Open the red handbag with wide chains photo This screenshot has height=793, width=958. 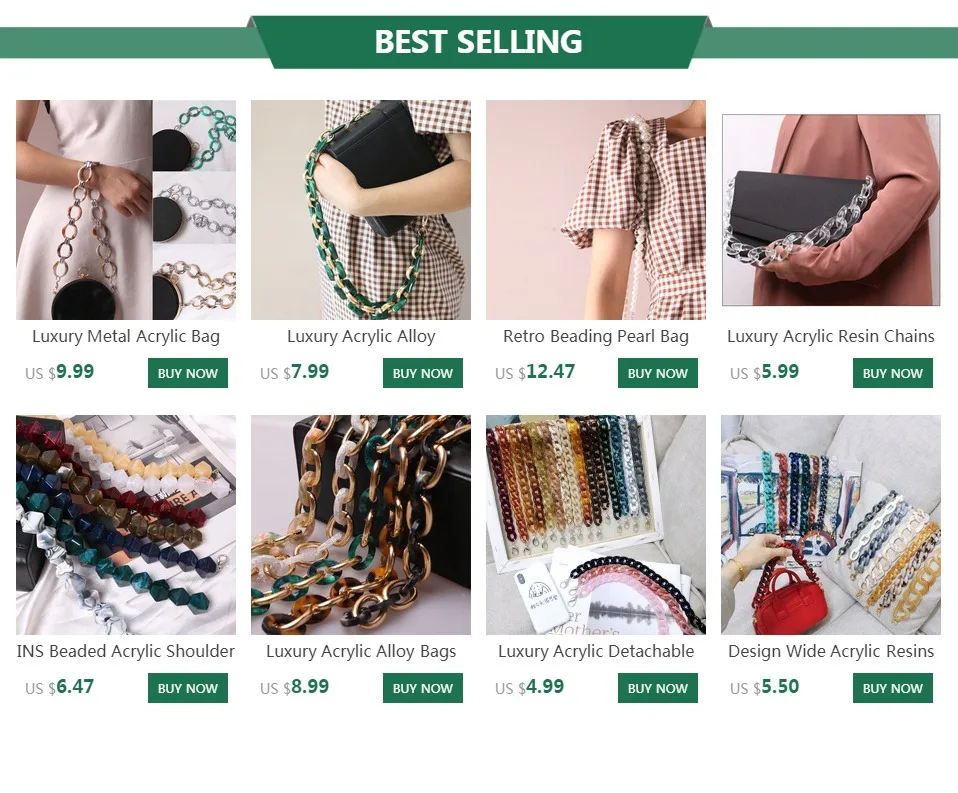[x=831, y=525]
